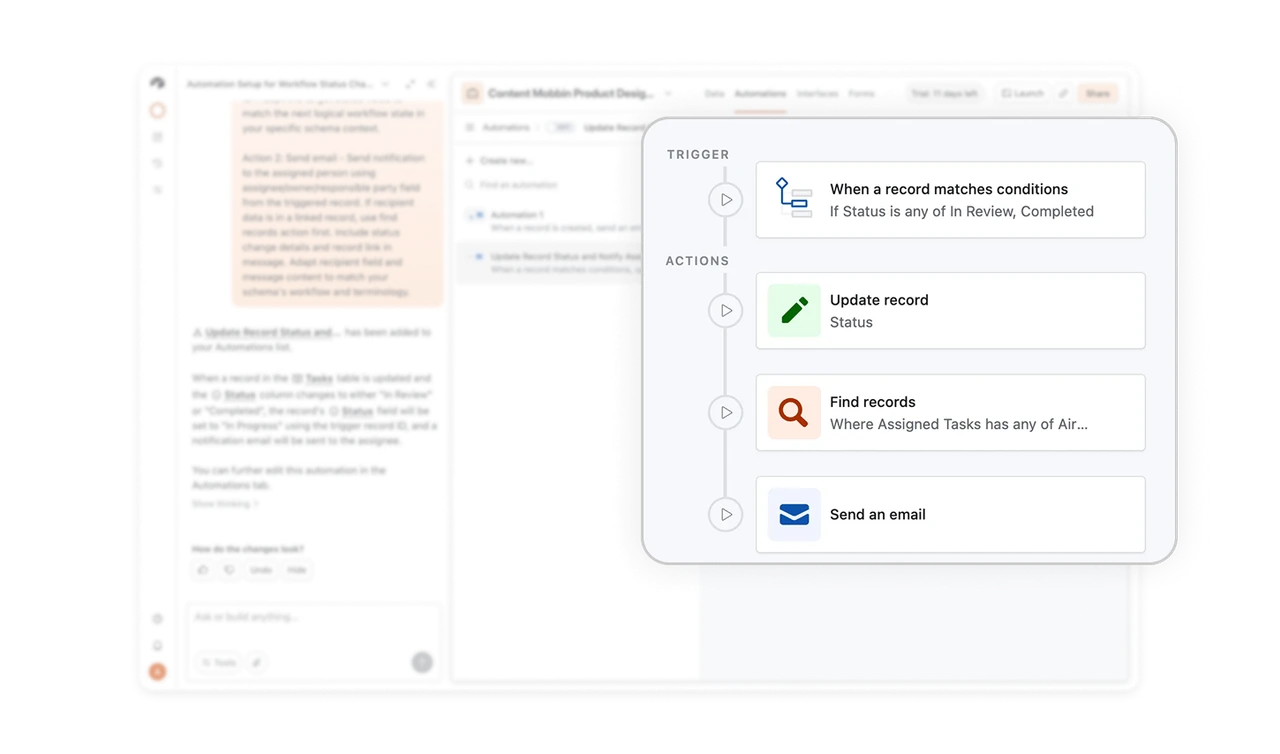Open the Tools button in chat input
This screenshot has height=754, width=1280.
coord(219,663)
